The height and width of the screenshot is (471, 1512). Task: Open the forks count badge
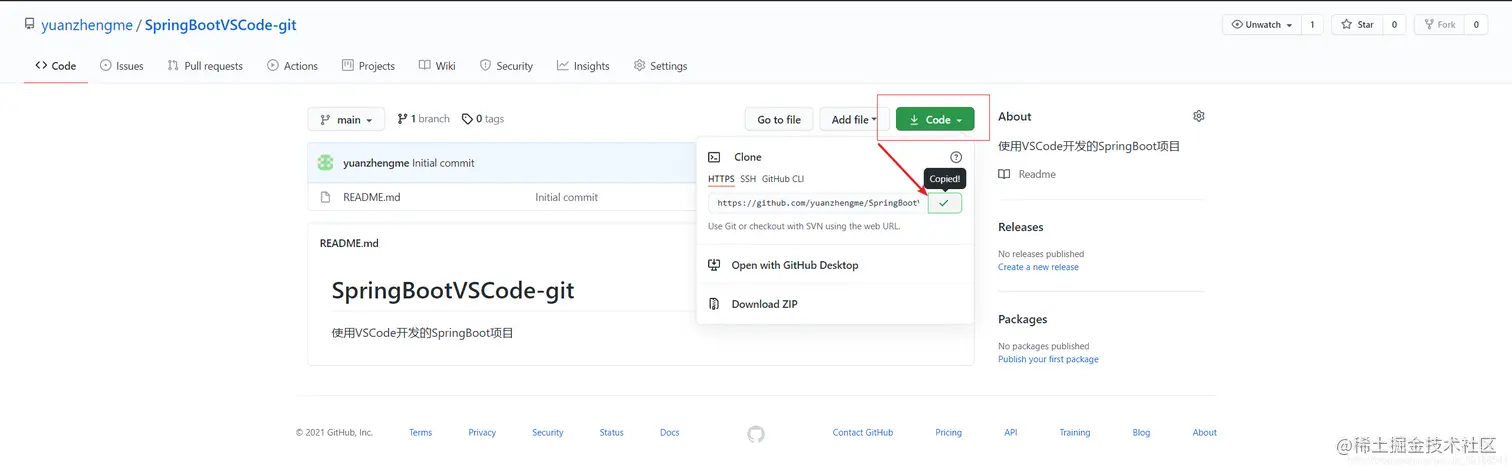click(x=1476, y=25)
